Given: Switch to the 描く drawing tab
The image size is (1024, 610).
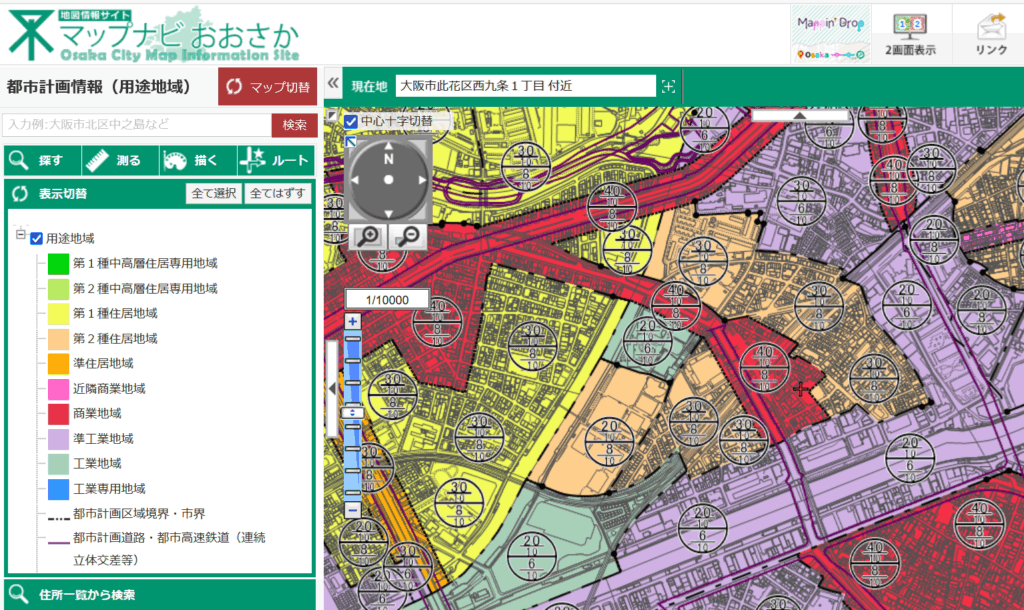Looking at the screenshot, I should click(196, 160).
